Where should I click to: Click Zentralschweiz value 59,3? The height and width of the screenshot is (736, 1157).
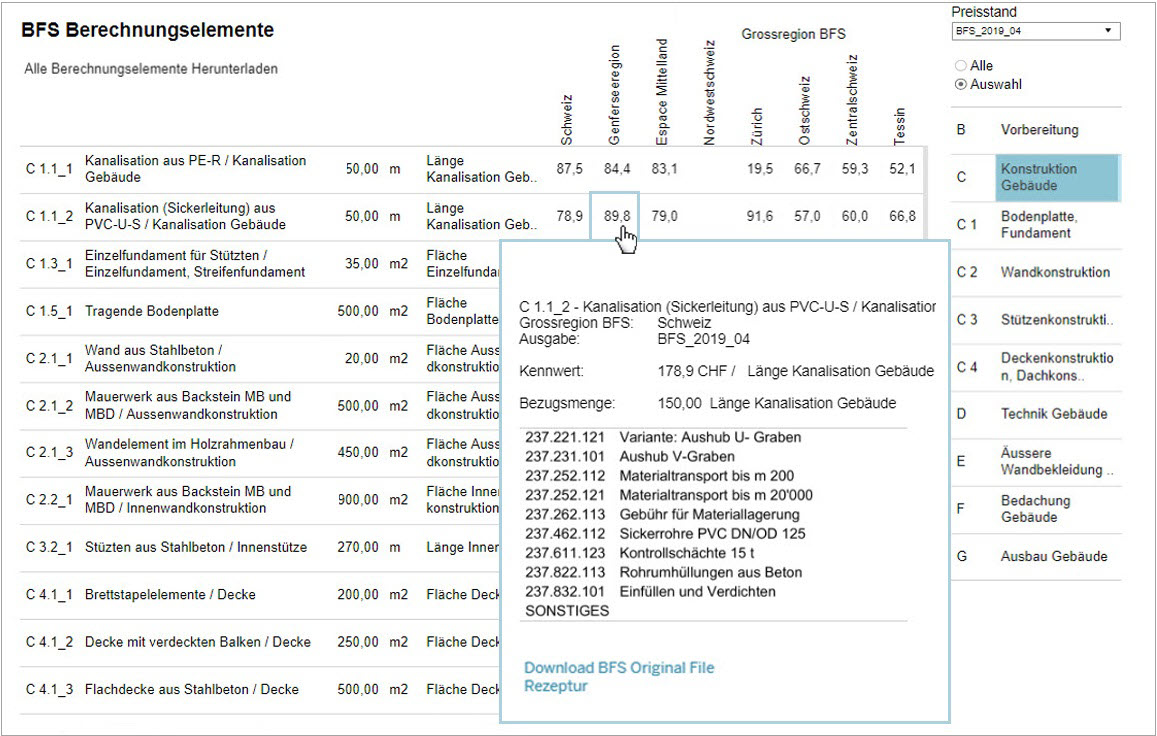854,169
